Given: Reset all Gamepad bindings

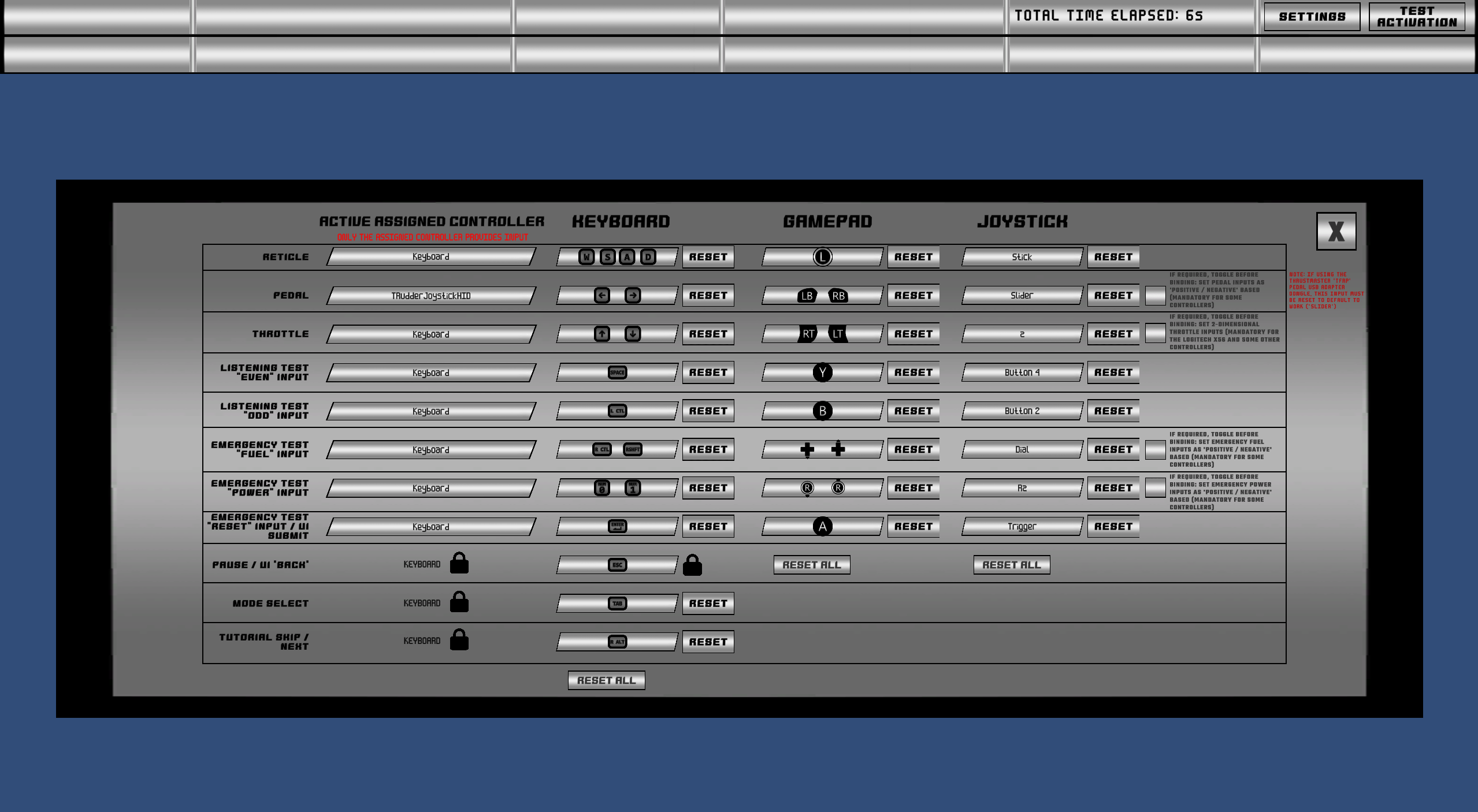Looking at the screenshot, I should click(x=811, y=565).
